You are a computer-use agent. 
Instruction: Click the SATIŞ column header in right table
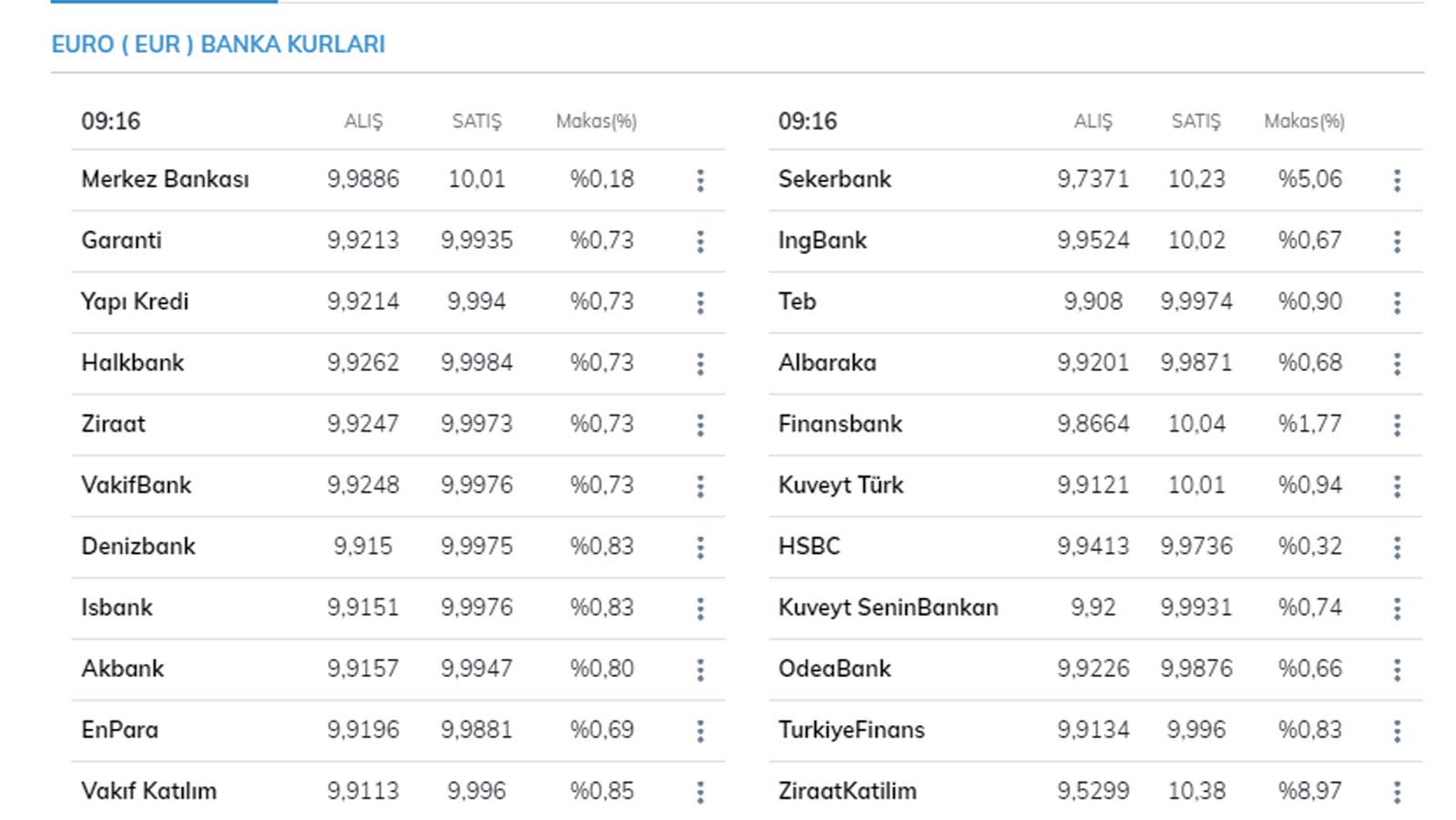tap(1196, 121)
